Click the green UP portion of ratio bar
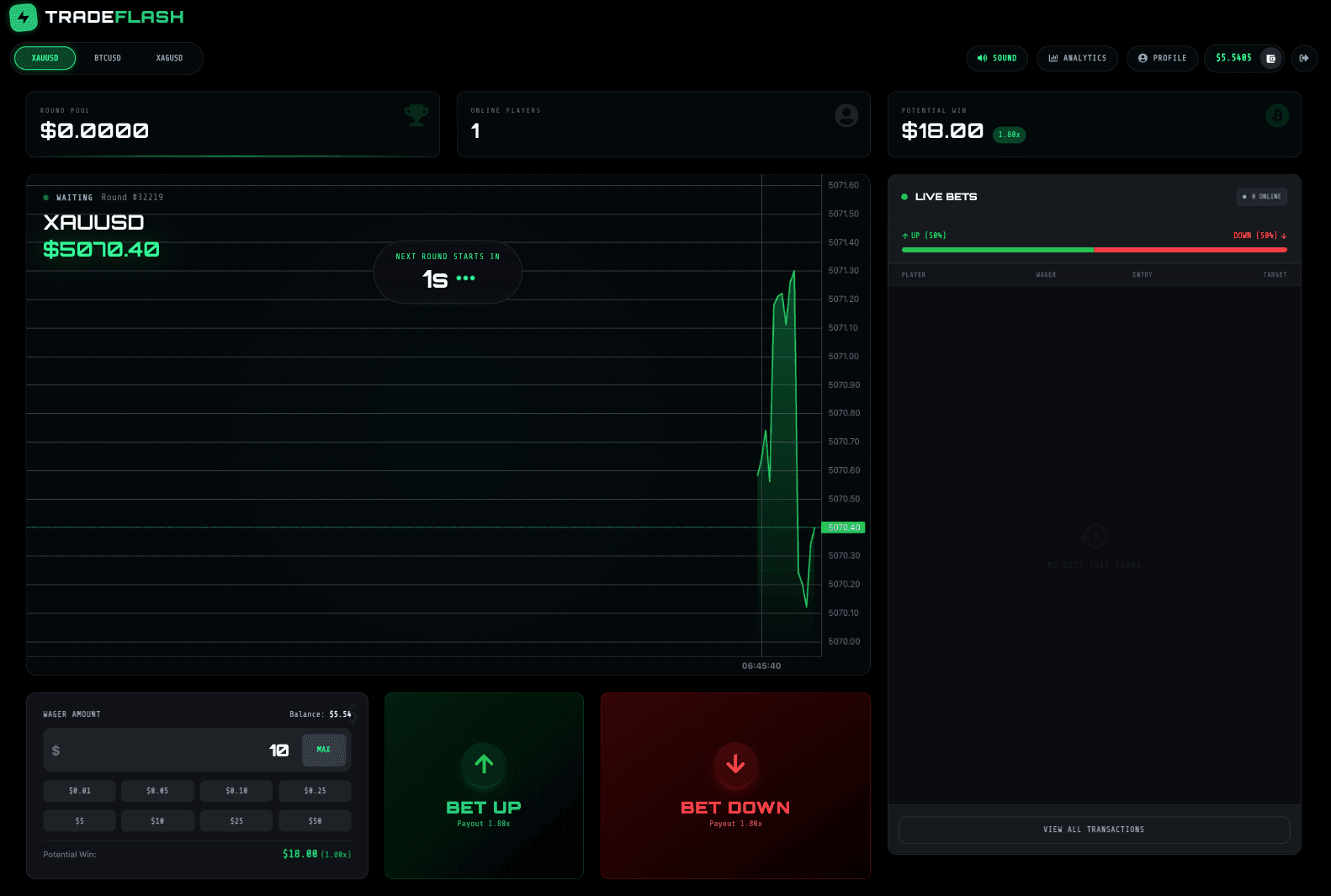 click(x=998, y=250)
